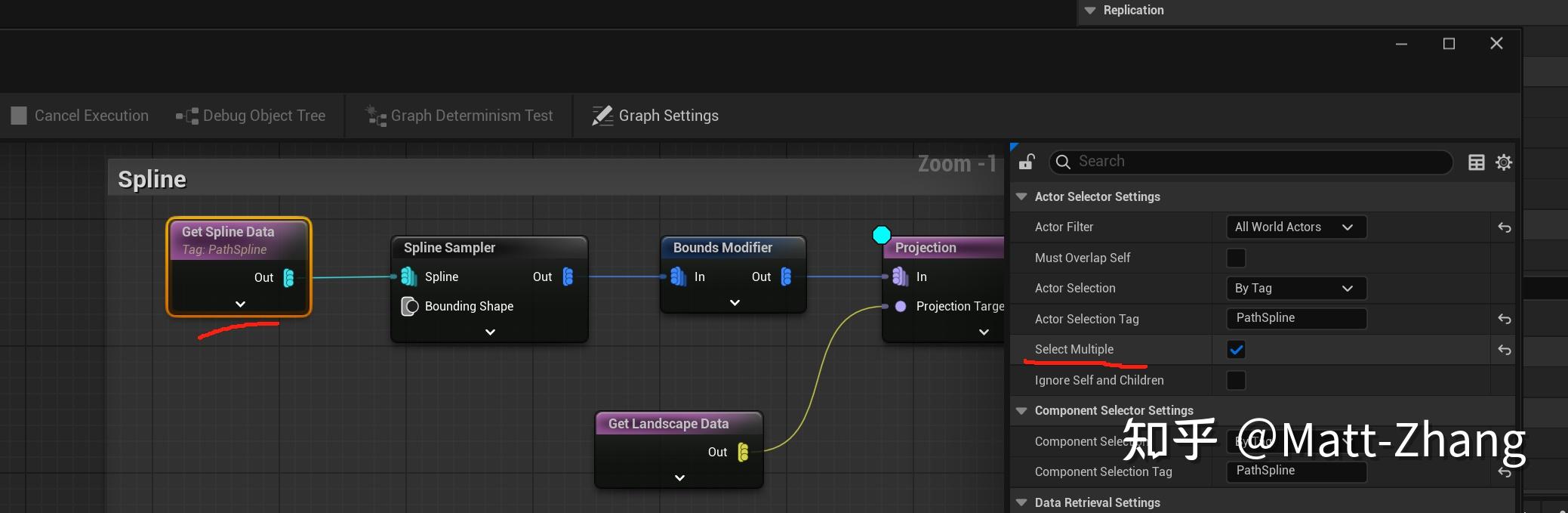The image size is (1568, 513).
Task: Click Get Landscape Data Out pin
Action: [743, 452]
